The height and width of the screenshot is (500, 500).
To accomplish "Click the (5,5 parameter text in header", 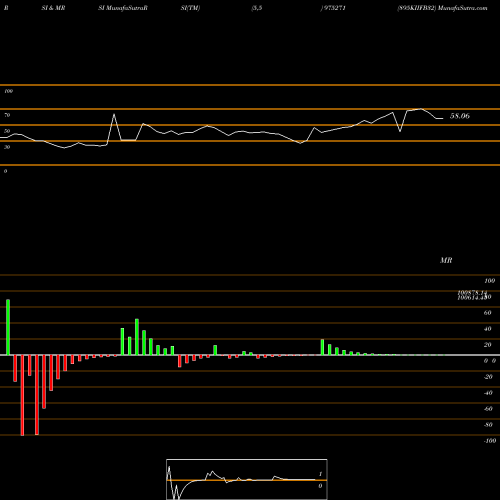I will click(257, 8).
